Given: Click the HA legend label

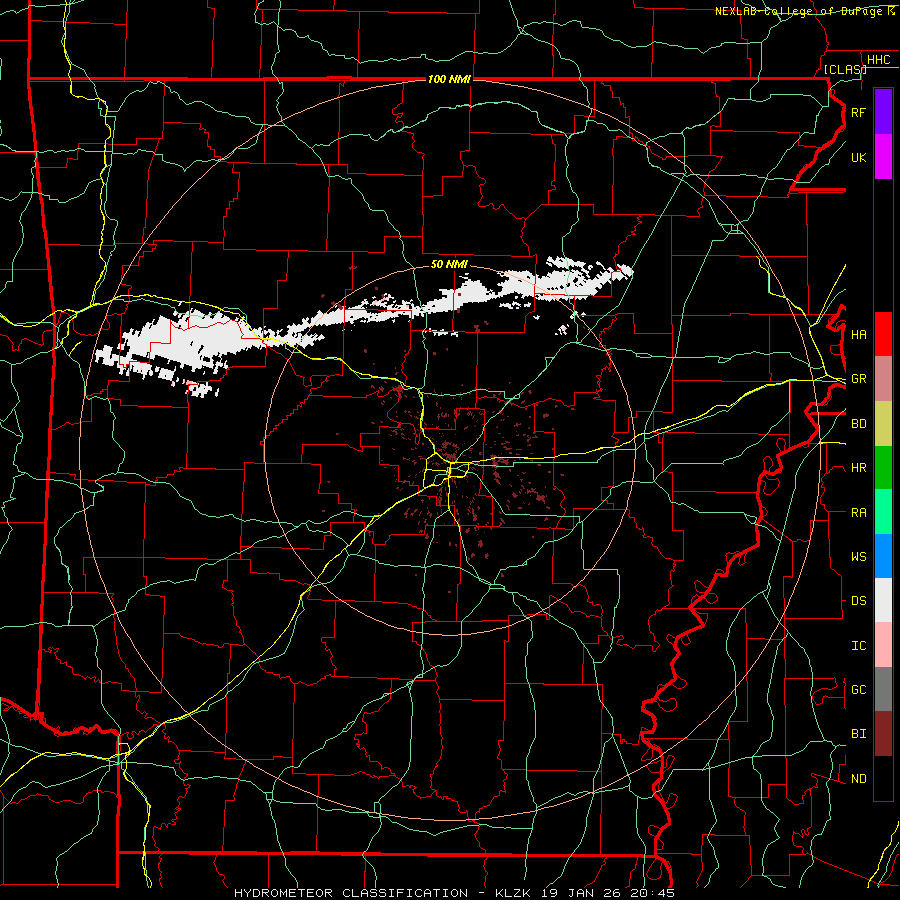Looking at the screenshot, I should (x=858, y=334).
